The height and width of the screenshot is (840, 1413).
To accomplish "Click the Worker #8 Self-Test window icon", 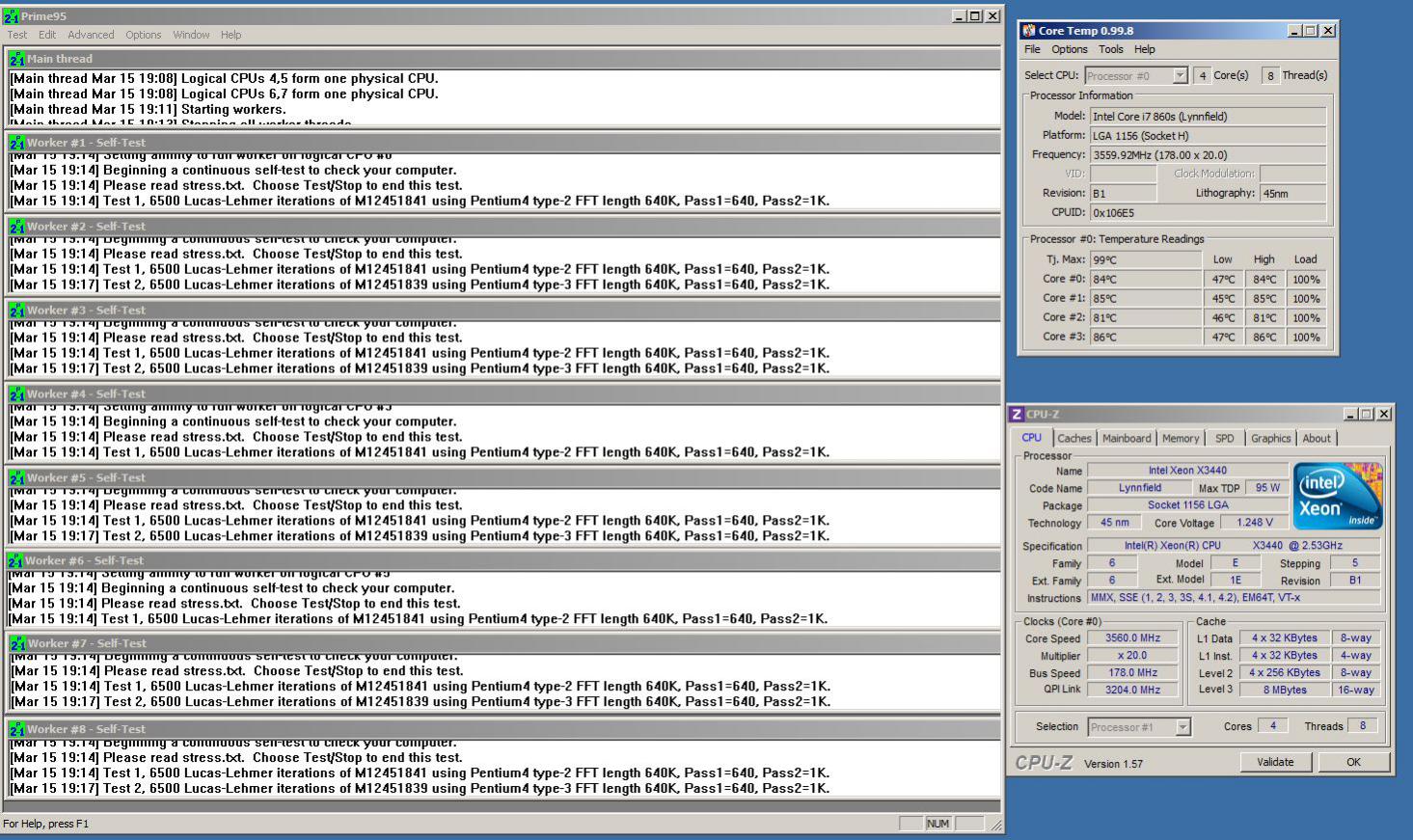I will point(16,730).
